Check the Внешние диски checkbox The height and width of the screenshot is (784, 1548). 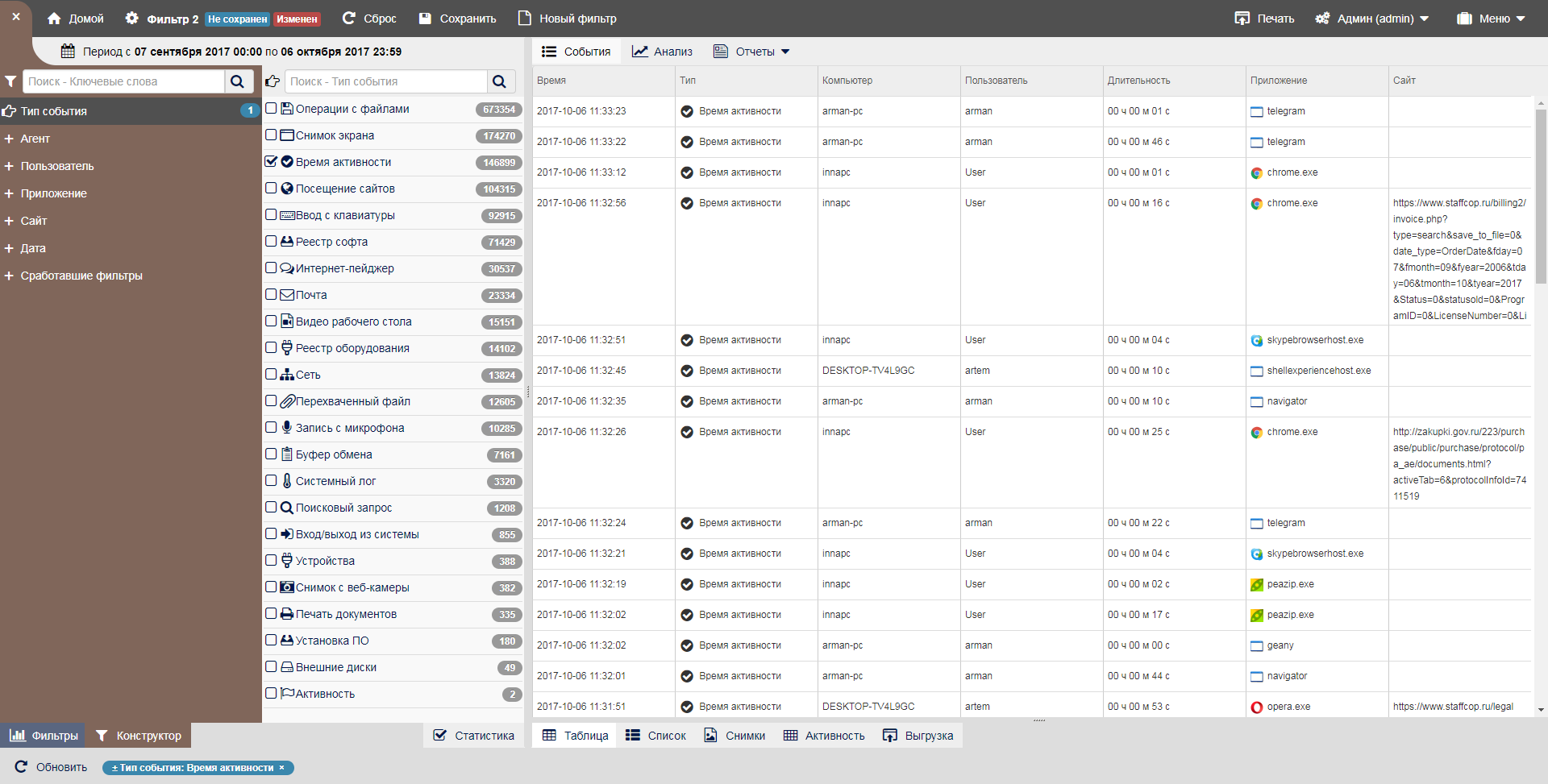point(272,666)
